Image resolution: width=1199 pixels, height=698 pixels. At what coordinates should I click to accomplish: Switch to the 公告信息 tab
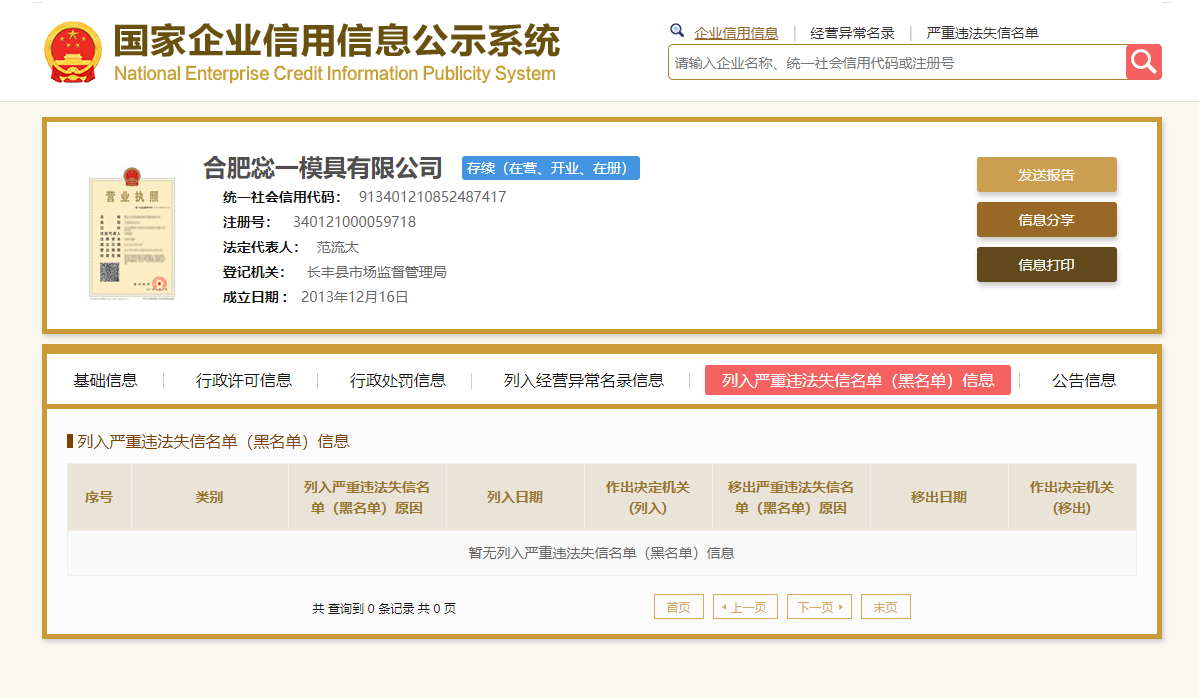click(x=1084, y=380)
